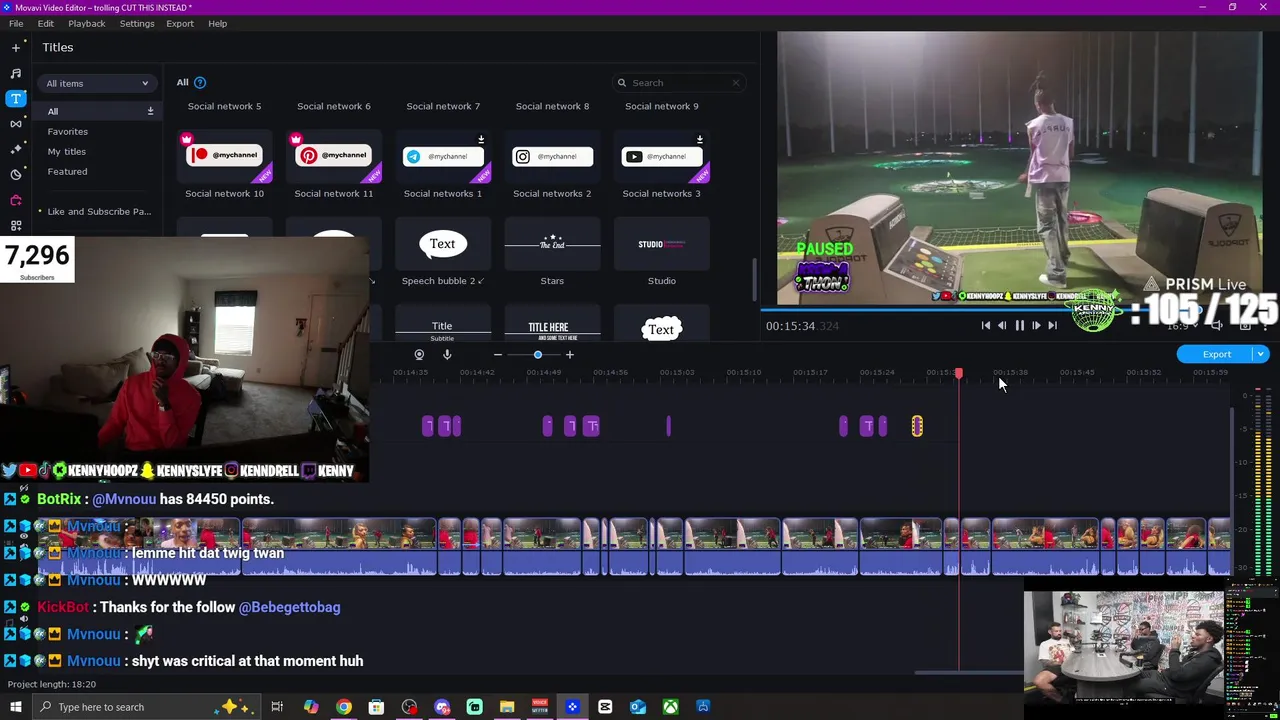Open the Audio library tab

click(15, 73)
